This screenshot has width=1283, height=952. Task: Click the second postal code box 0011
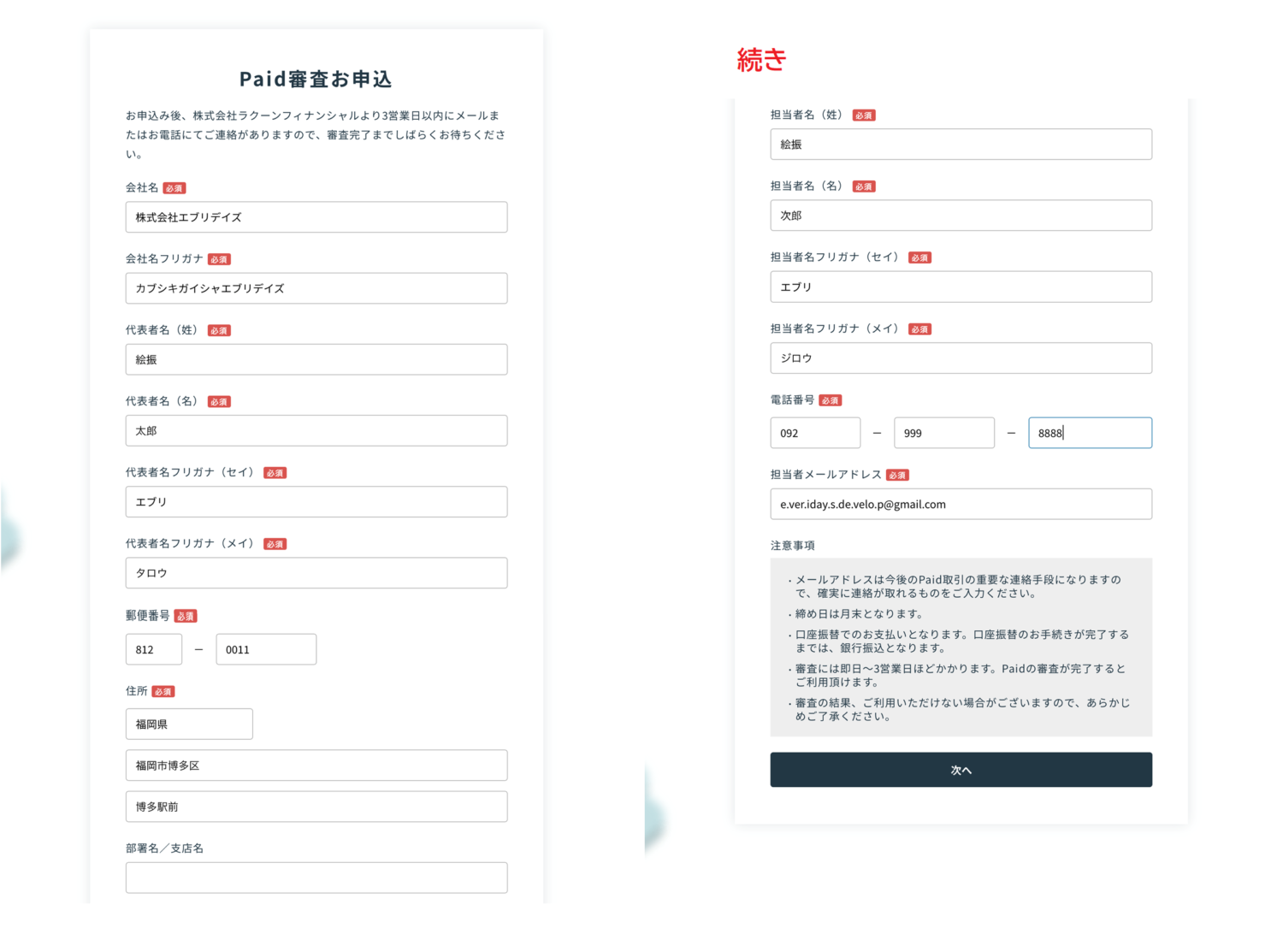click(266, 649)
